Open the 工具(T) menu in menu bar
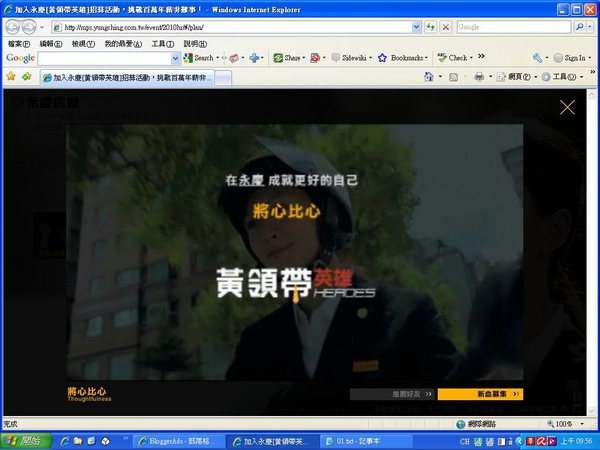The height and width of the screenshot is (450, 600). [163, 44]
